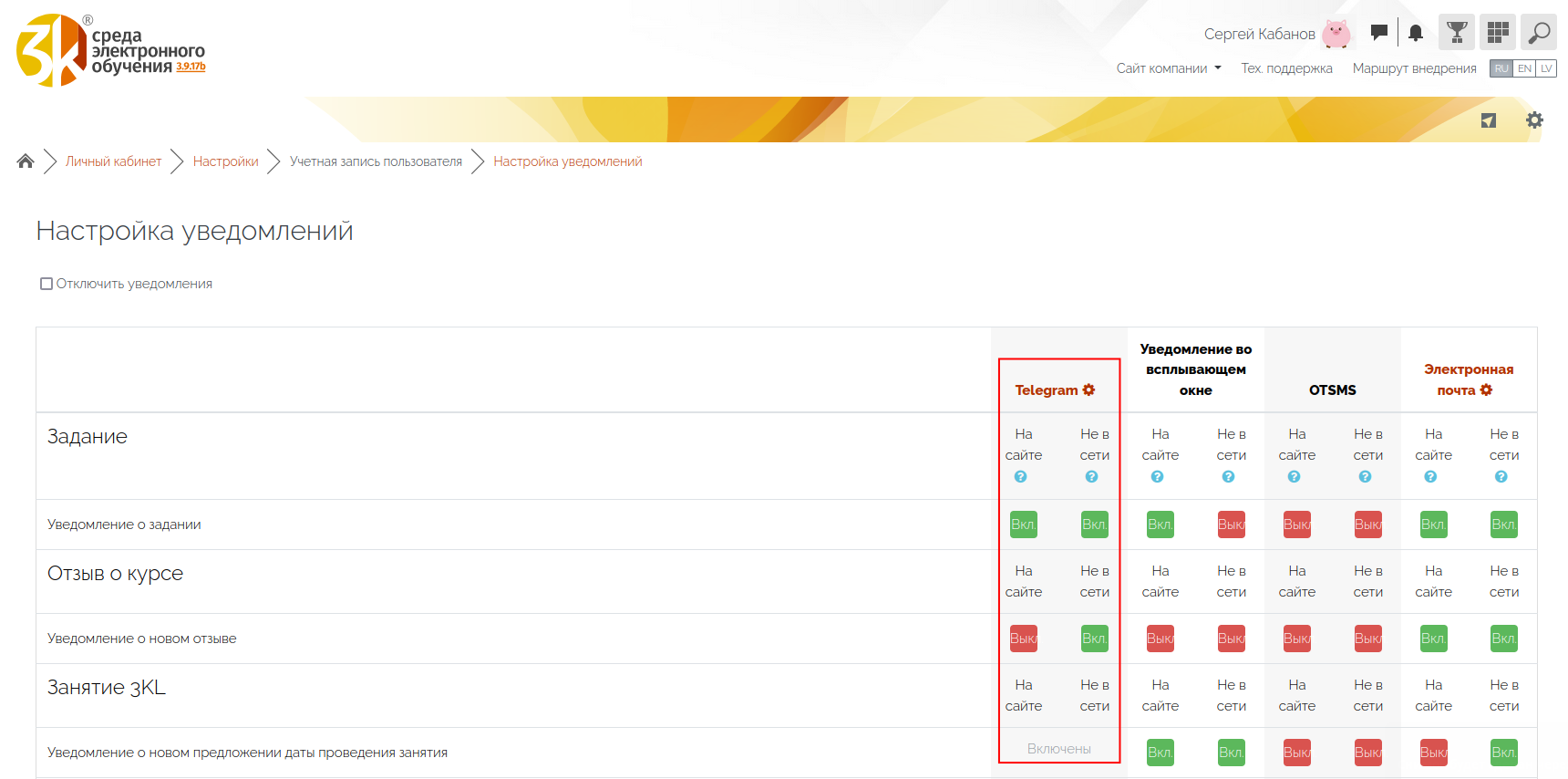This screenshot has width=1568, height=779.
Task: Click the gear icon next to Telegram
Action: click(x=1088, y=389)
